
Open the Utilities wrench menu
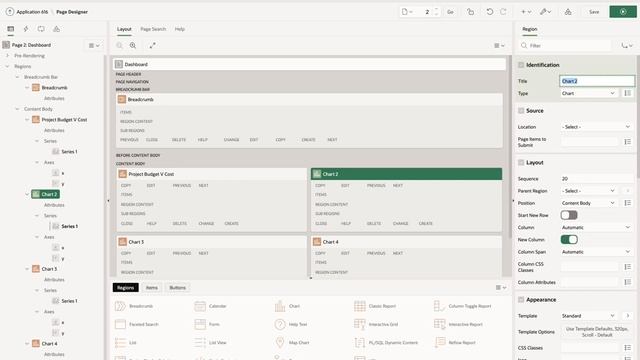(545, 12)
